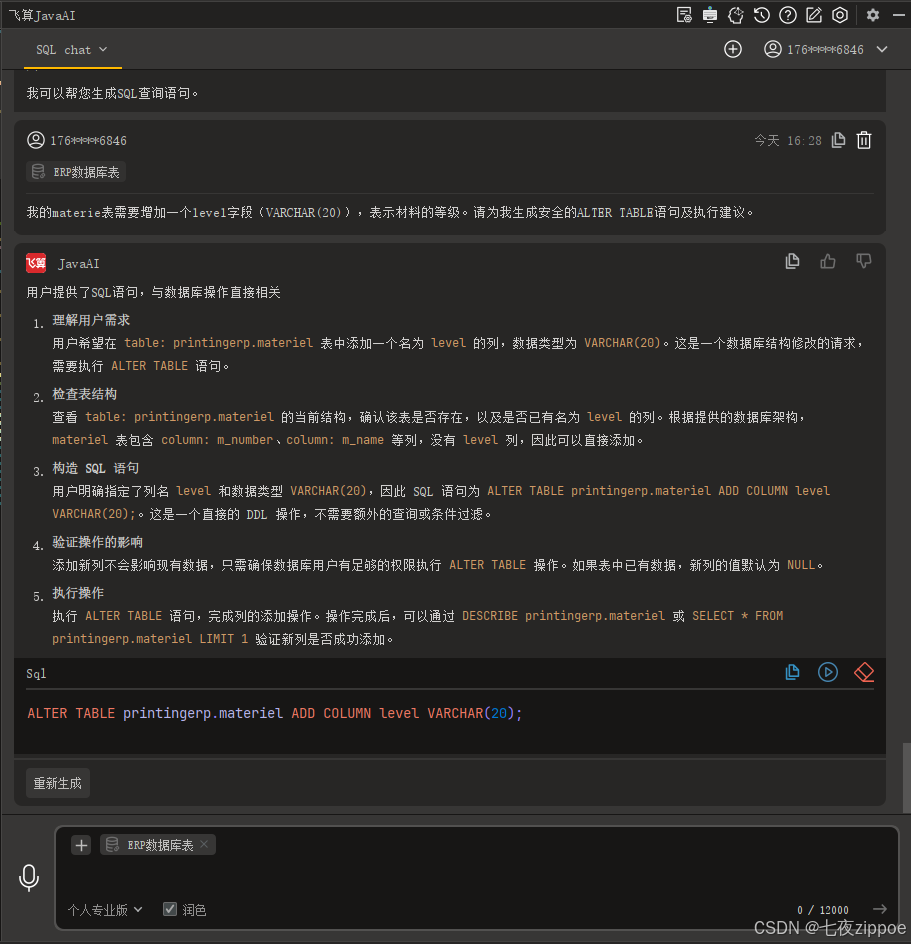
Task: Start a new note with the compose icon
Action: coord(814,15)
